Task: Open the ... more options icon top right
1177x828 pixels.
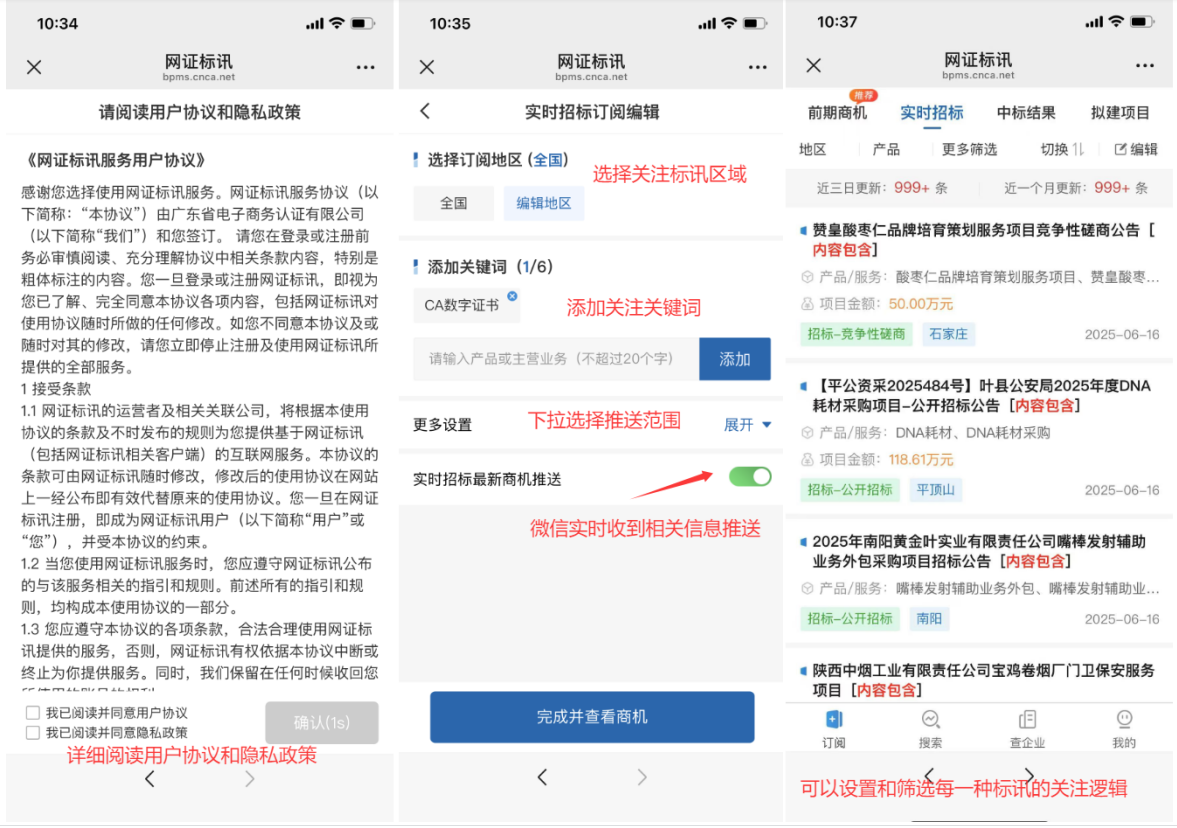Action: pyautogui.click(x=1144, y=64)
